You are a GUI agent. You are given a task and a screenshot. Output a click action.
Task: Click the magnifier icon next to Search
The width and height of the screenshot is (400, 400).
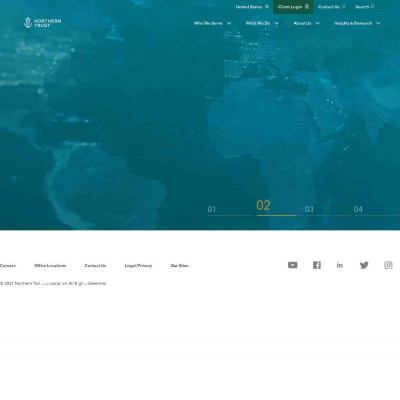click(372, 6)
